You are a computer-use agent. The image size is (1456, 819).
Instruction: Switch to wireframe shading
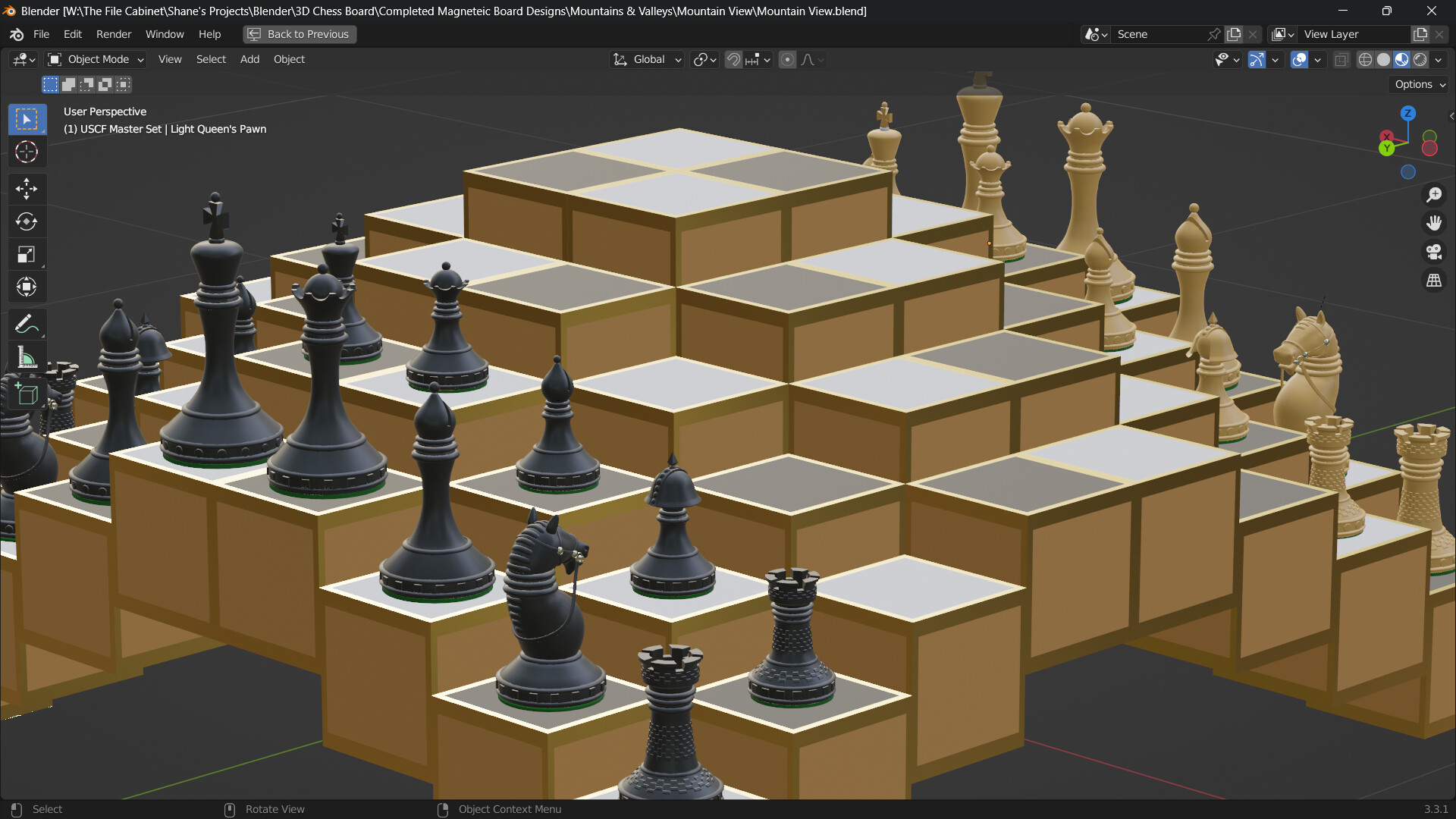pos(1365,59)
